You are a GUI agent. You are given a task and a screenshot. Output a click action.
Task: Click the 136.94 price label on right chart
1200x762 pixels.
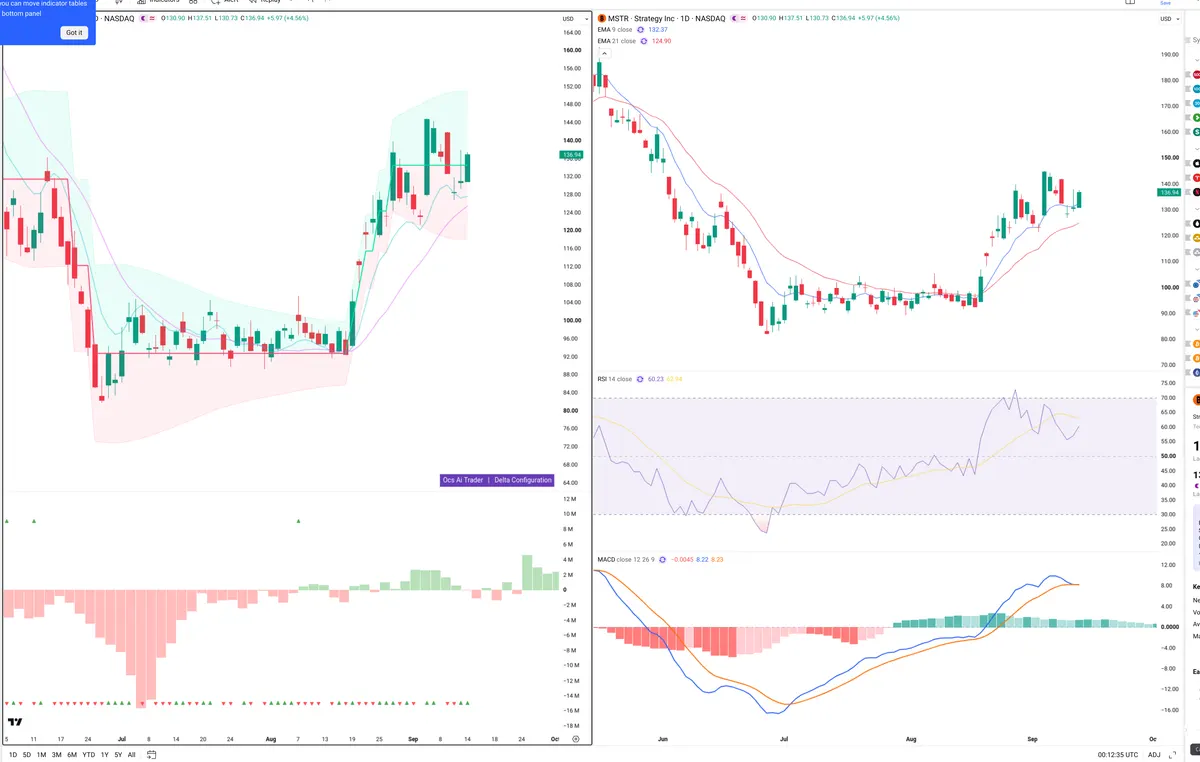[x=1168, y=192]
